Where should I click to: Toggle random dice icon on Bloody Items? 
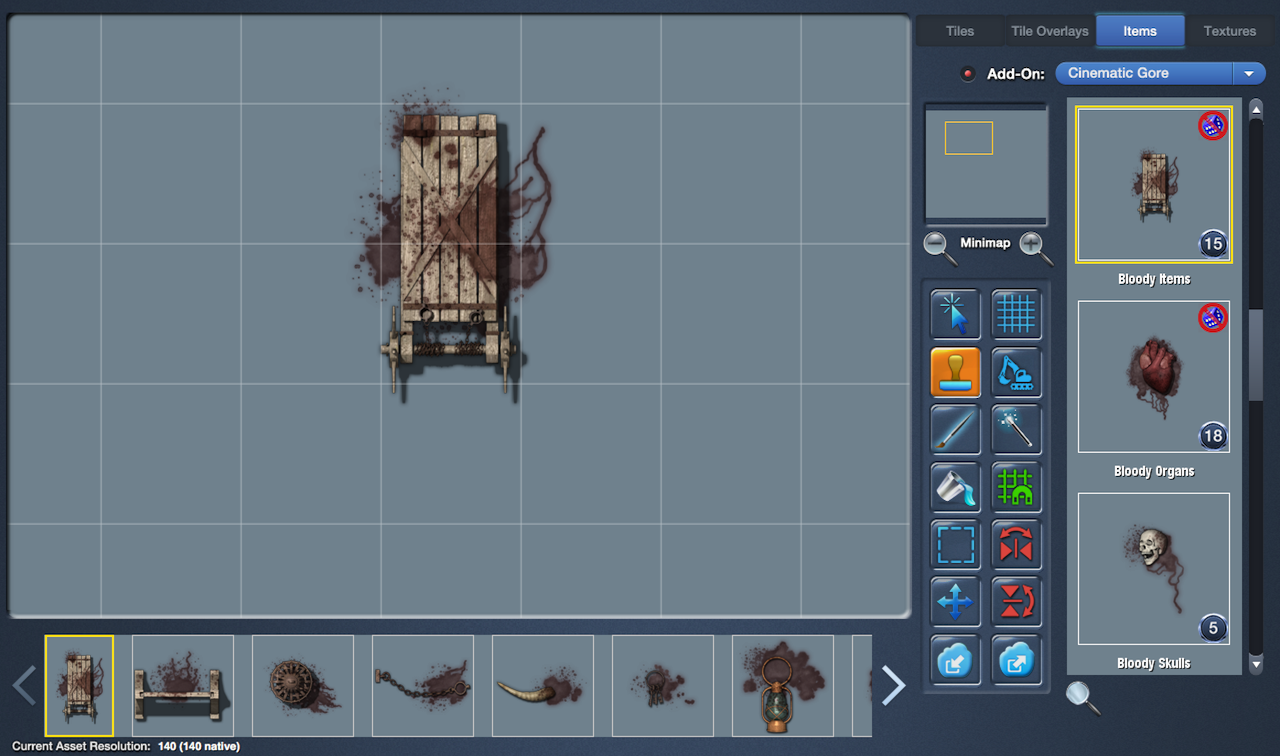coord(1213,126)
